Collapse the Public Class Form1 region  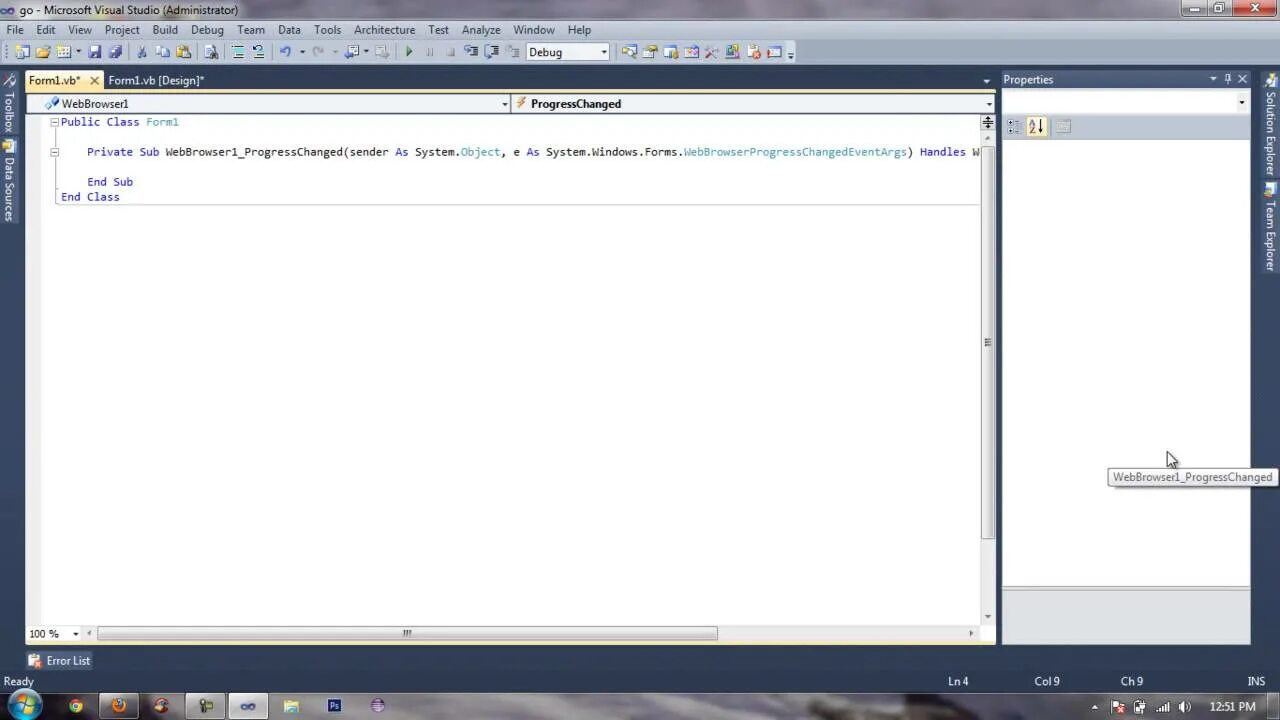(x=54, y=121)
